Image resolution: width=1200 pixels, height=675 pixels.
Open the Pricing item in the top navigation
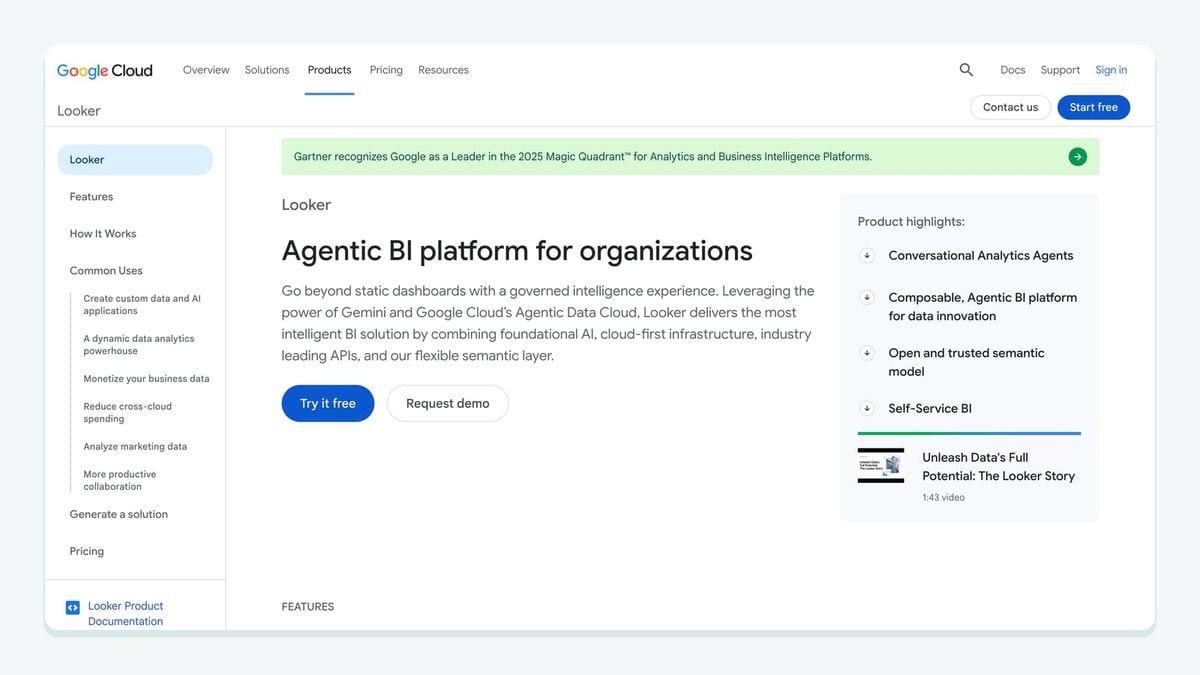(386, 70)
